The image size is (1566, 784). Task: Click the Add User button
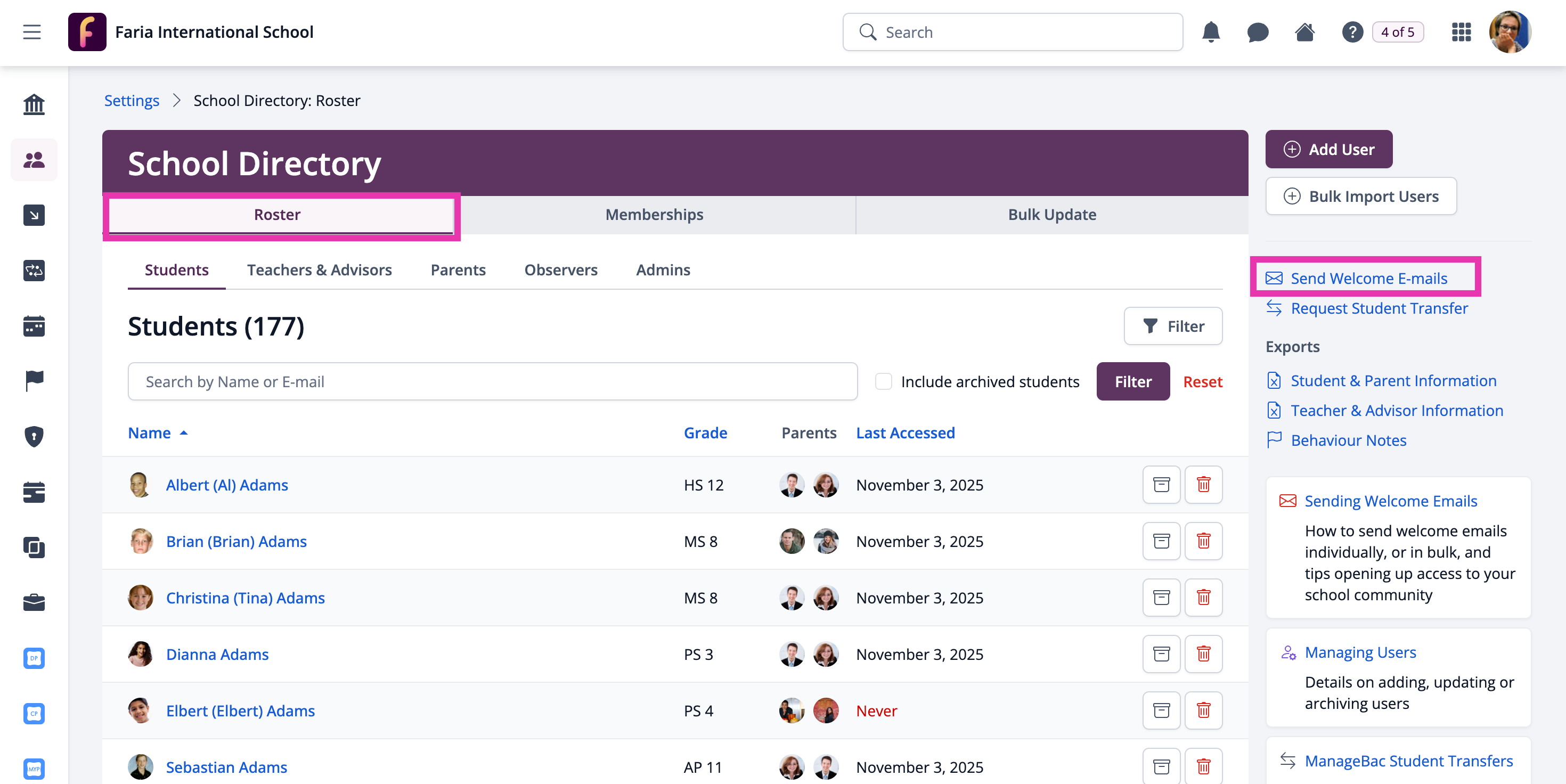1329,149
